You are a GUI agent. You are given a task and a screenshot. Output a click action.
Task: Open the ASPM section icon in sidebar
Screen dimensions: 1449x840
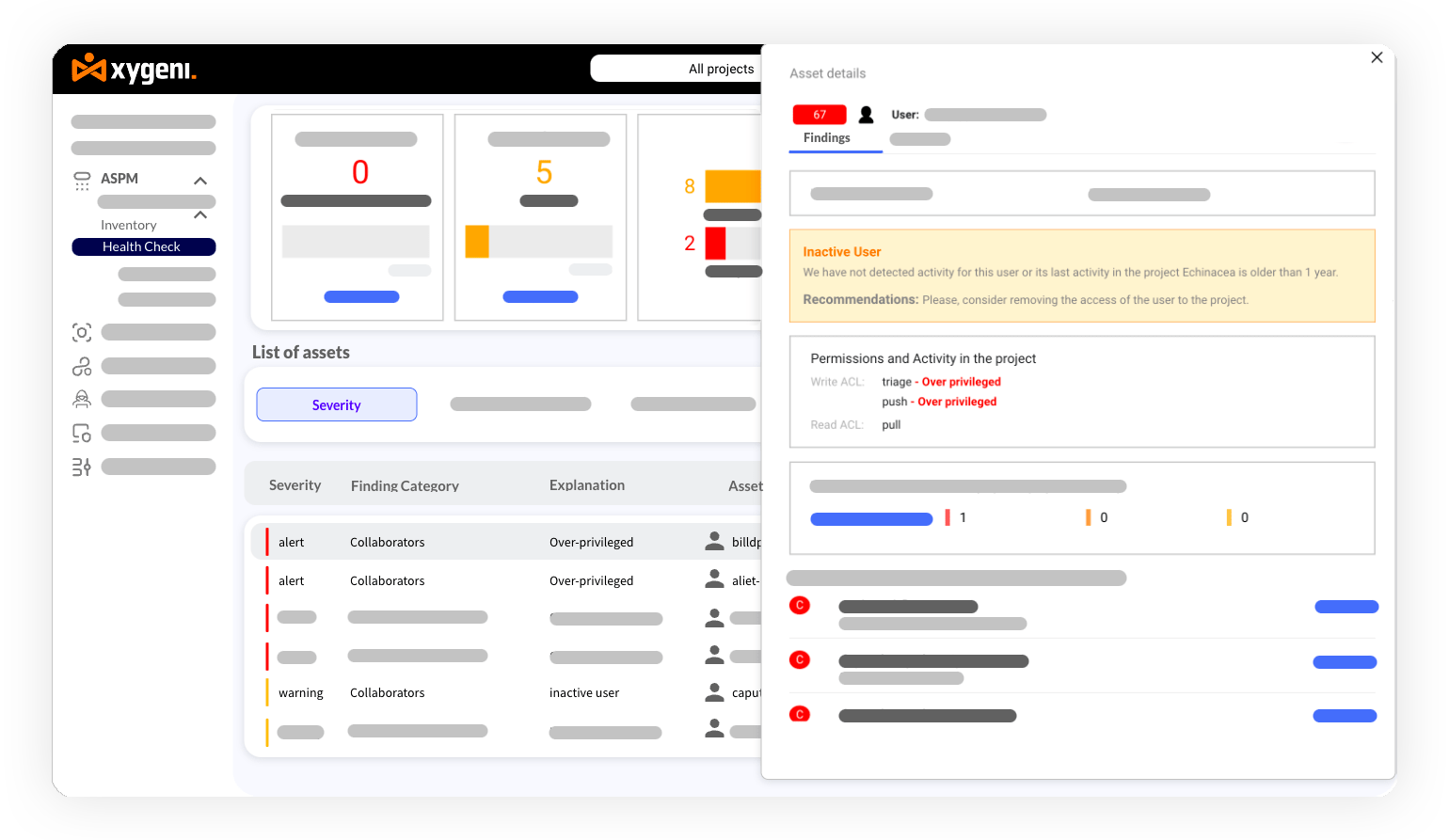pyautogui.click(x=82, y=180)
